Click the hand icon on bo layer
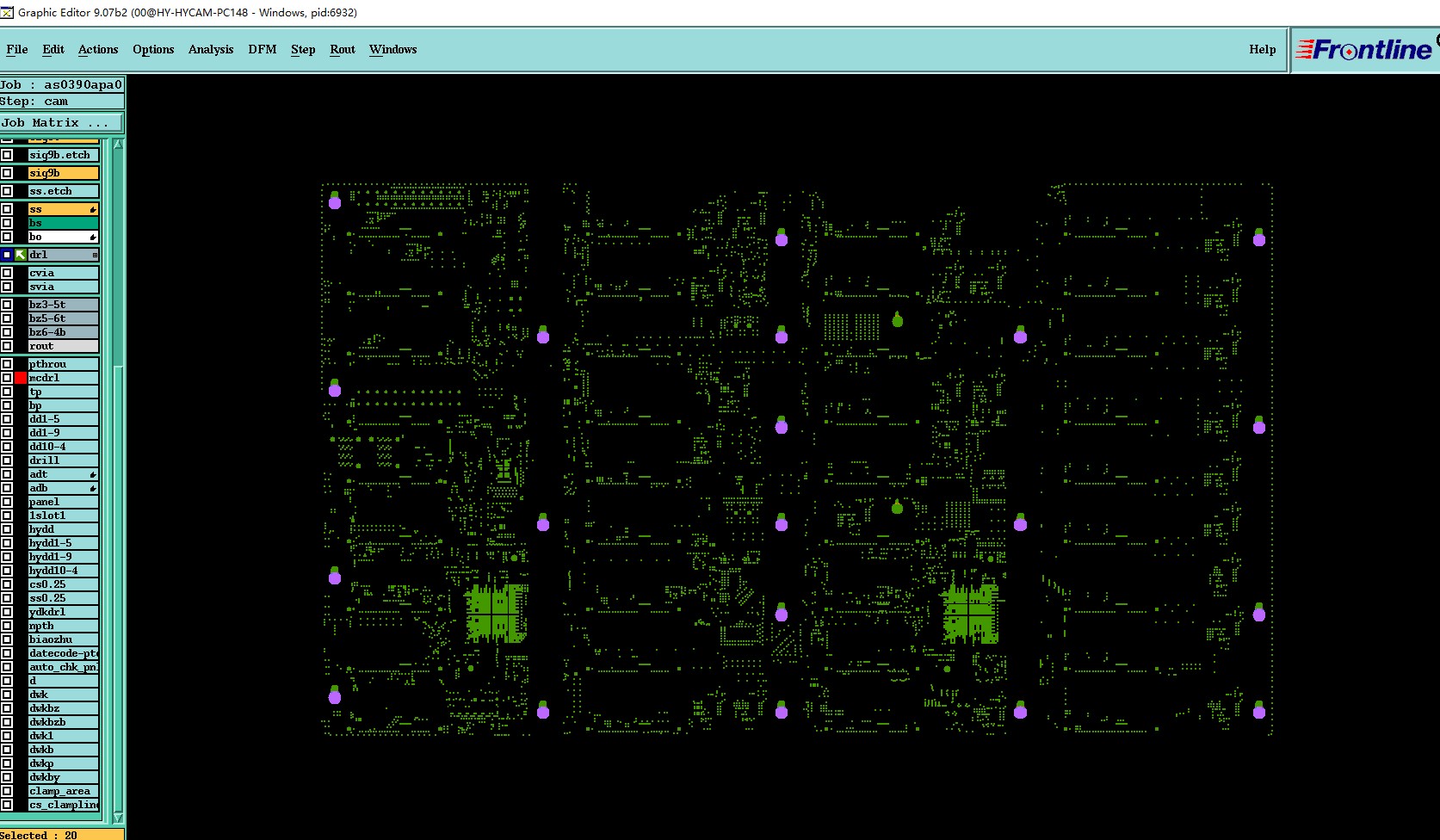 pyautogui.click(x=93, y=237)
